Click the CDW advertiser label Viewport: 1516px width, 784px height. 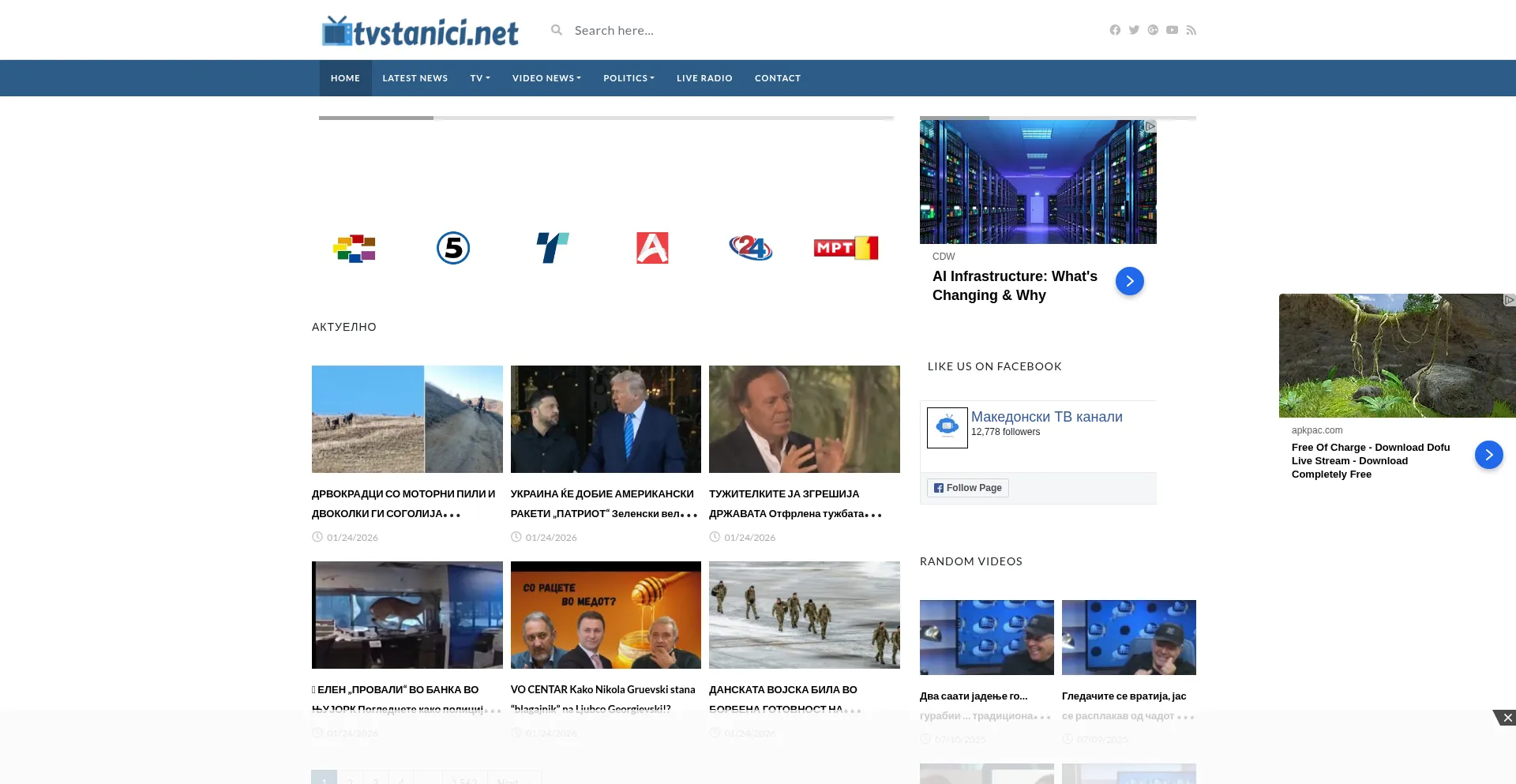point(944,257)
